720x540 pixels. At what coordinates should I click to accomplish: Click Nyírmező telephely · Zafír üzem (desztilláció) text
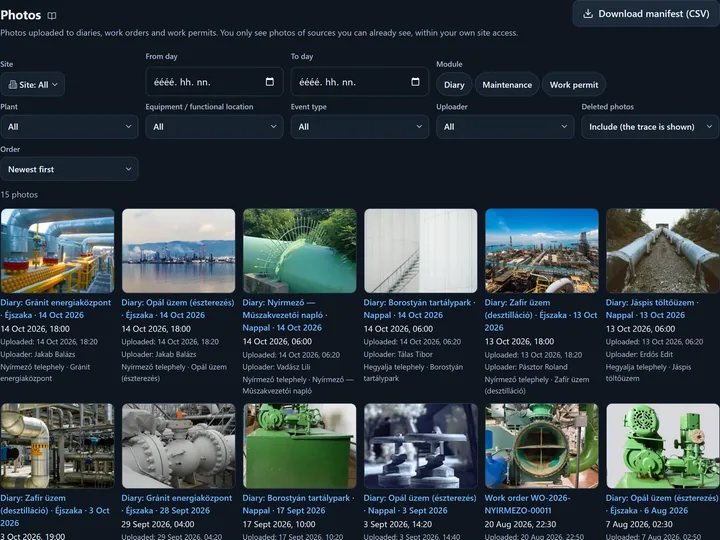pyautogui.click(x=537, y=385)
